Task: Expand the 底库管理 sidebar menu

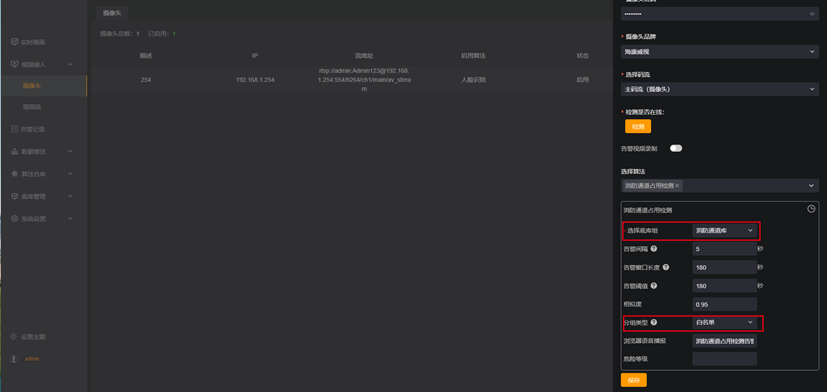Action: pyautogui.click(x=70, y=196)
